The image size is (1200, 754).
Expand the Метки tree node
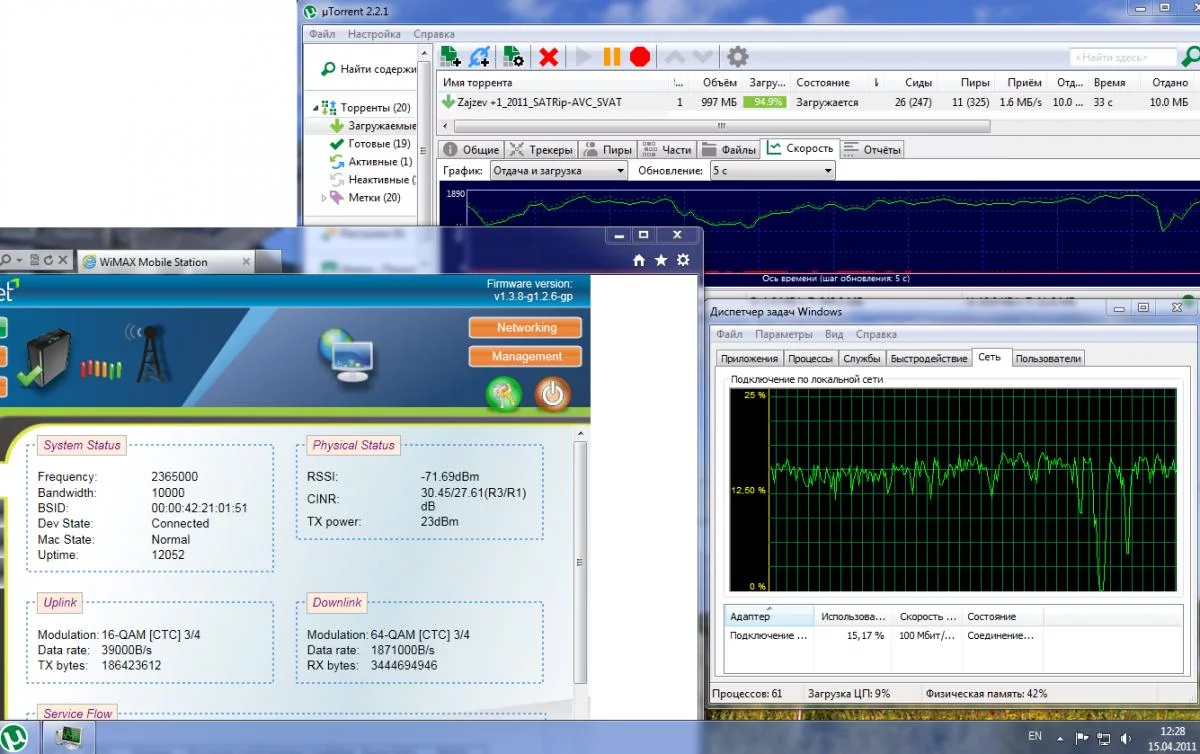click(x=324, y=198)
